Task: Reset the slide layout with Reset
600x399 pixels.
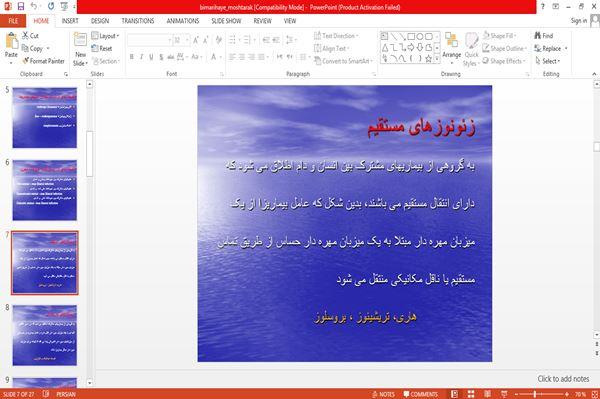Action: click(x=102, y=48)
